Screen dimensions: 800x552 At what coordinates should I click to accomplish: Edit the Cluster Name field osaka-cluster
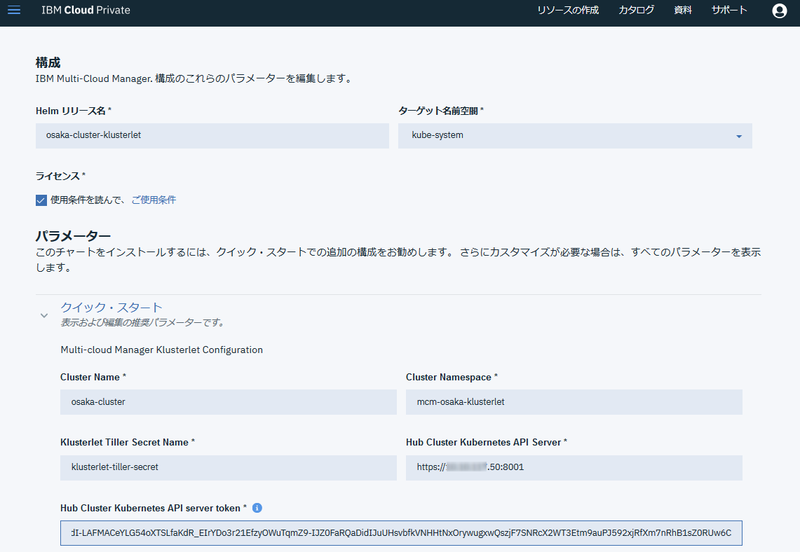(228, 402)
